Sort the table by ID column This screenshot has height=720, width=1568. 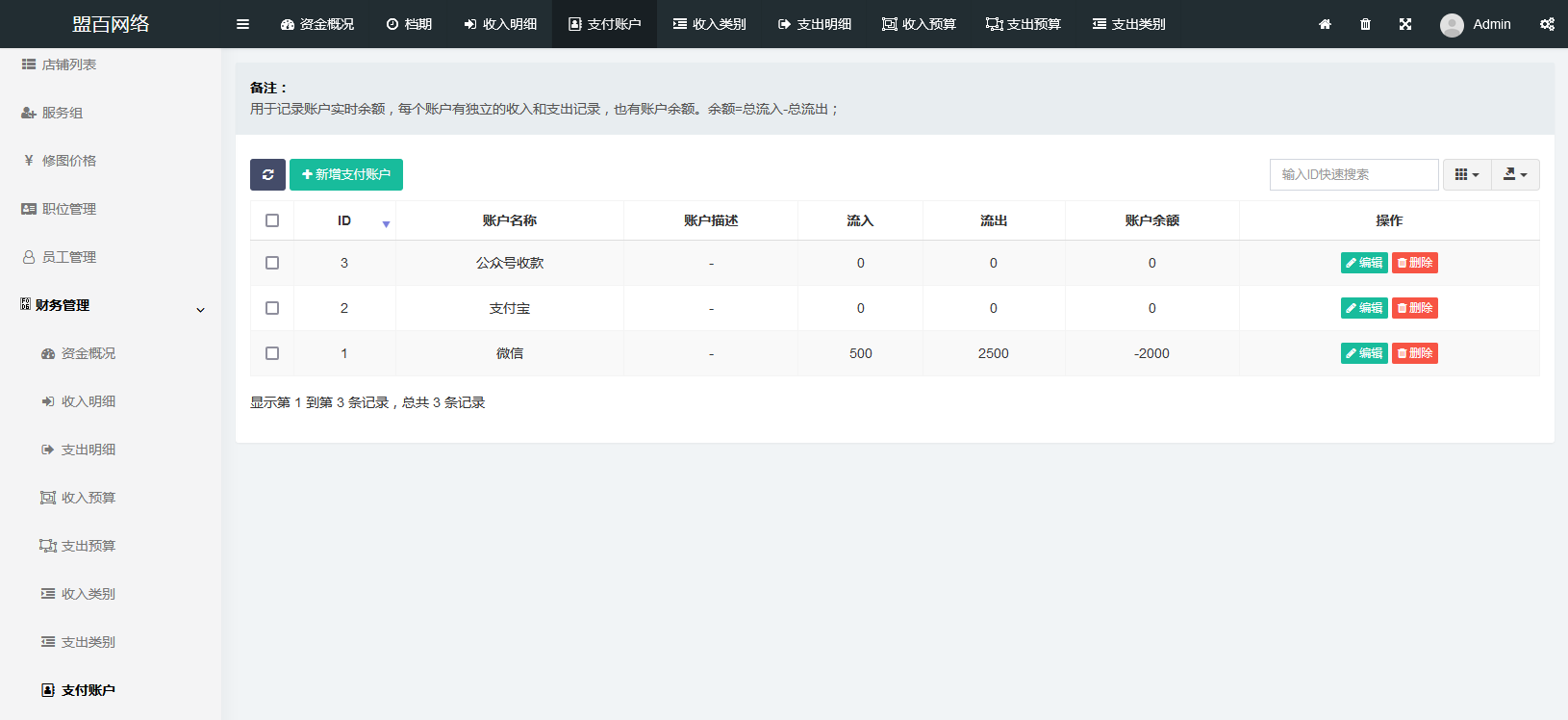point(344,221)
